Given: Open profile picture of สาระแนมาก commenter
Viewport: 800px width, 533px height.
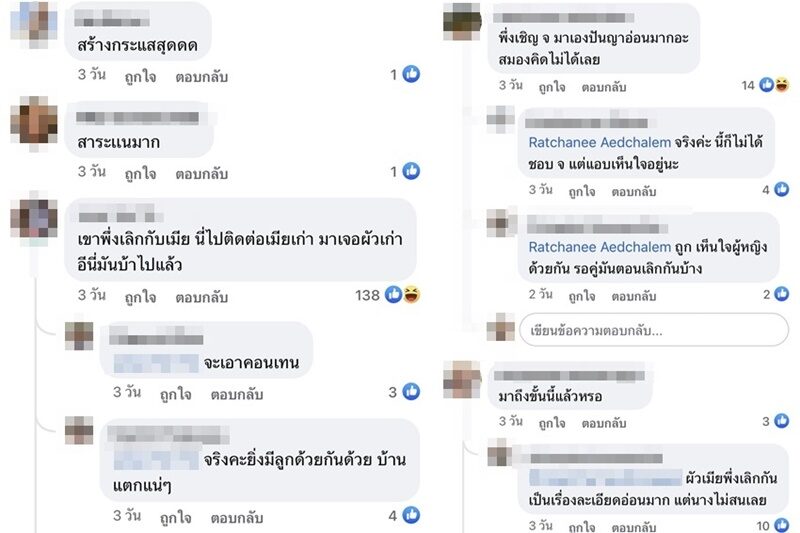Looking at the screenshot, I should pos(34,123).
